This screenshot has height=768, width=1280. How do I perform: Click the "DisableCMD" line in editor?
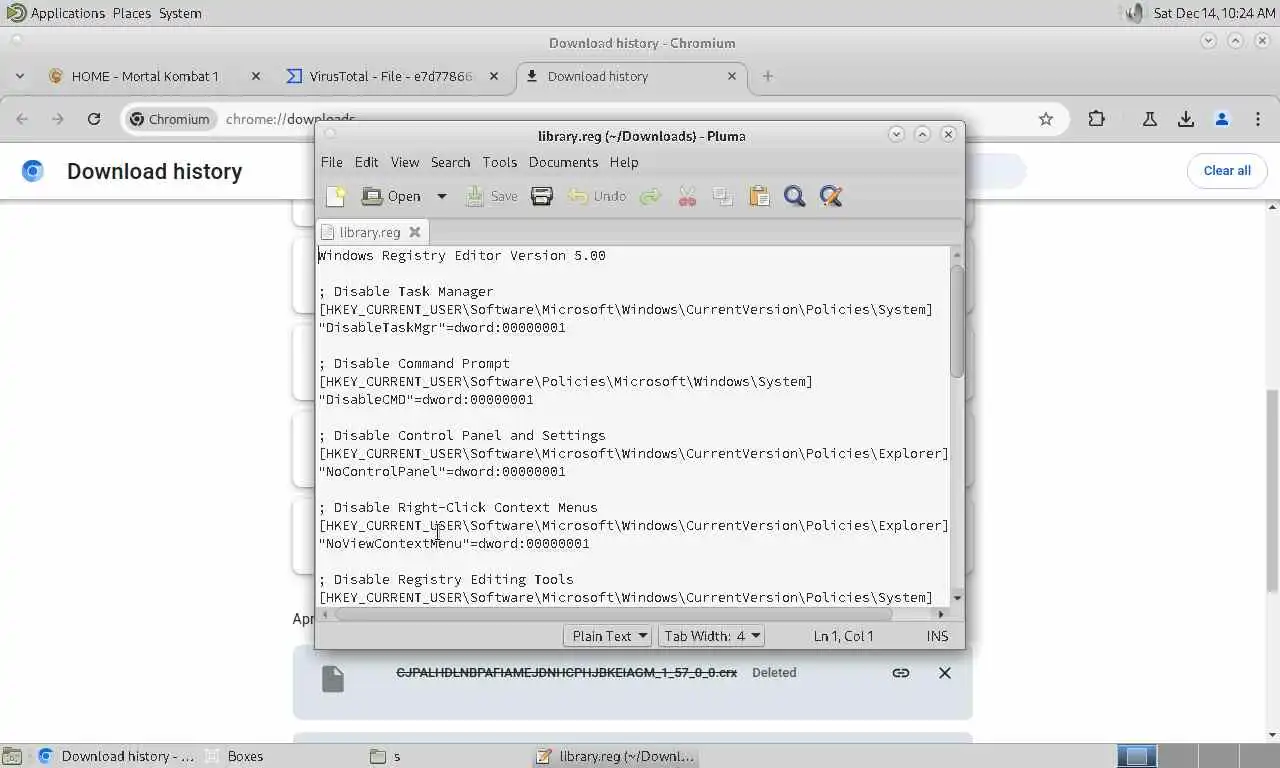click(426, 399)
